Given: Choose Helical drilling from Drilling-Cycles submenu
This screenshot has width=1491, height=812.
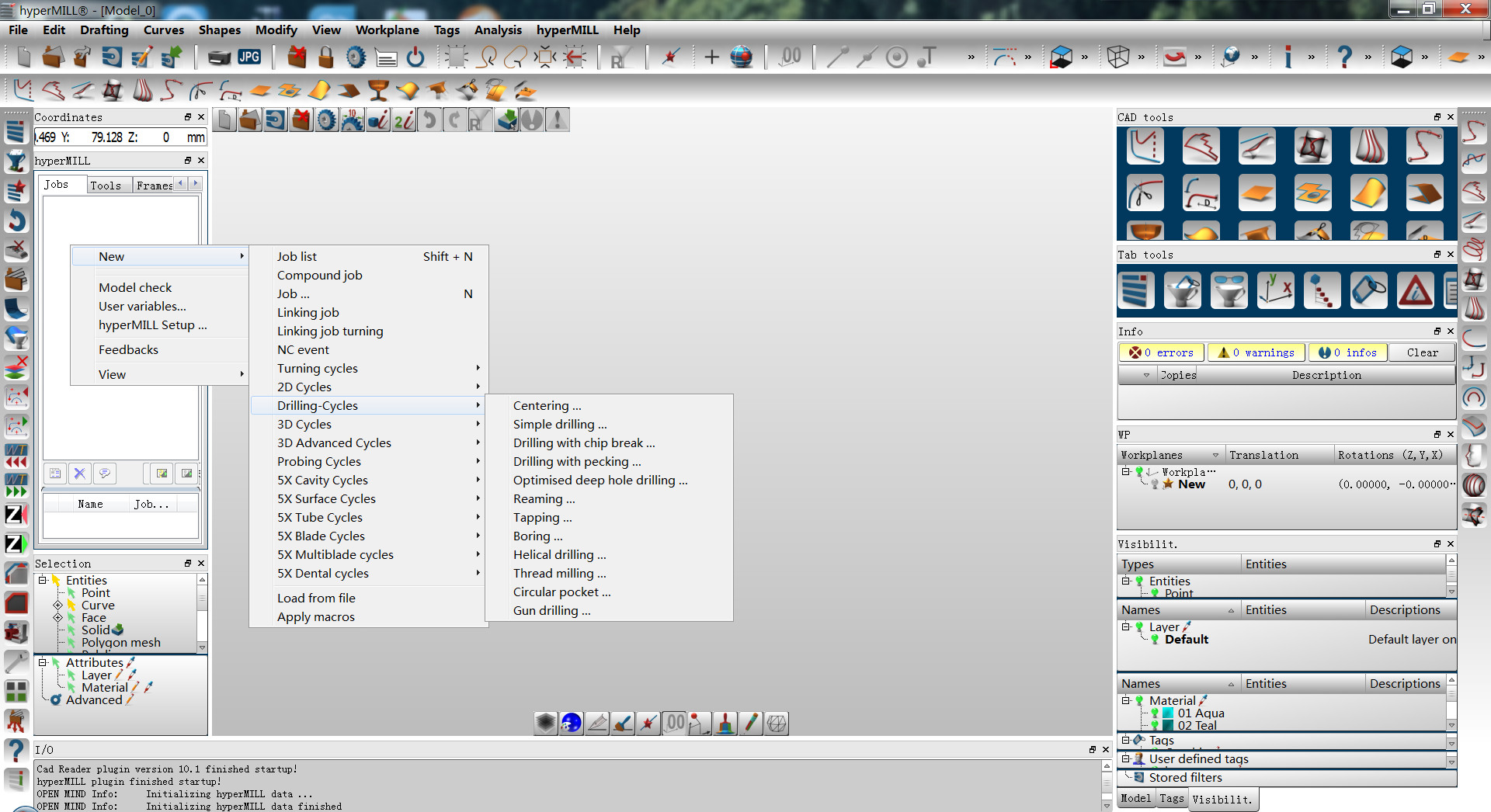Looking at the screenshot, I should click(559, 554).
